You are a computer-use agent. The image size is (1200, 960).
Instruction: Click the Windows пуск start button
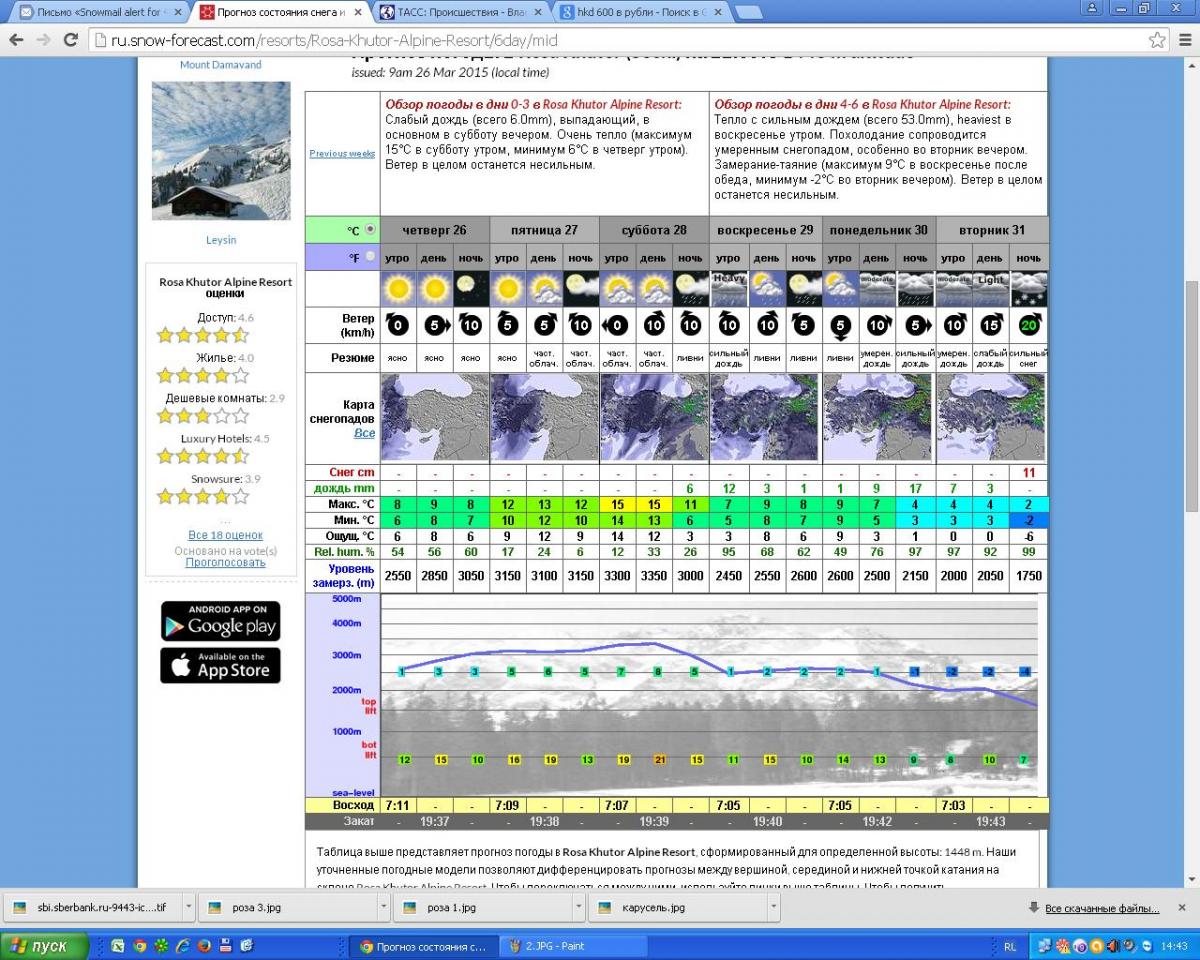[45, 946]
